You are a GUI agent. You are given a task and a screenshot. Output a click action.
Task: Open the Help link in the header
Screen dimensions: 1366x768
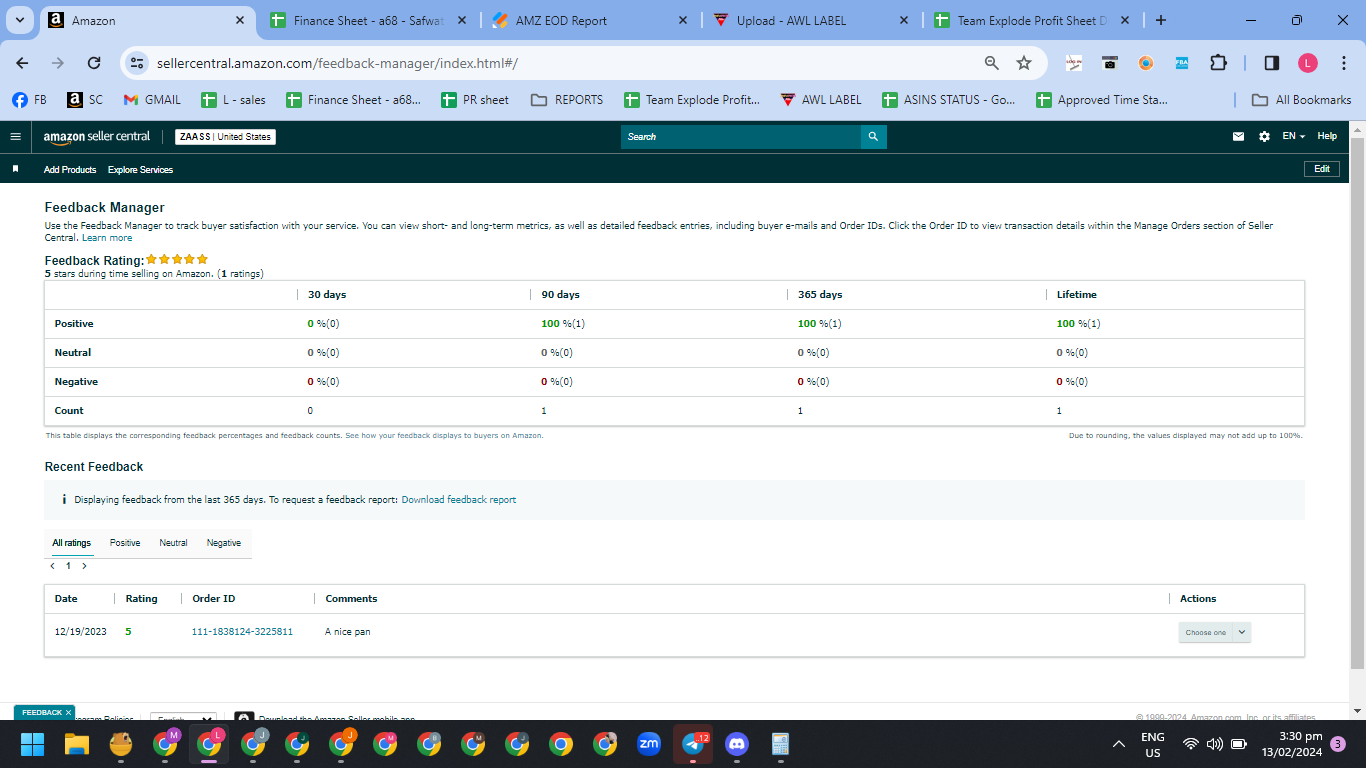(x=1327, y=136)
